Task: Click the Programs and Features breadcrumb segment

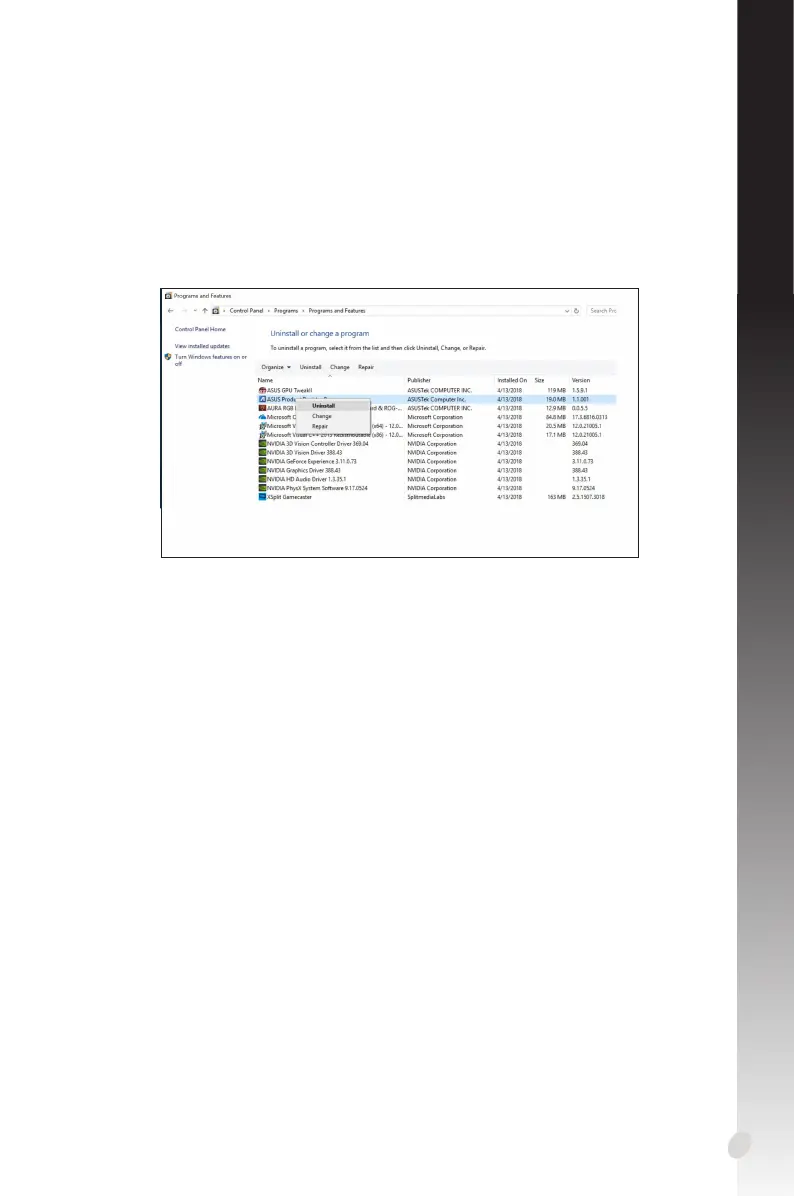Action: (x=337, y=310)
